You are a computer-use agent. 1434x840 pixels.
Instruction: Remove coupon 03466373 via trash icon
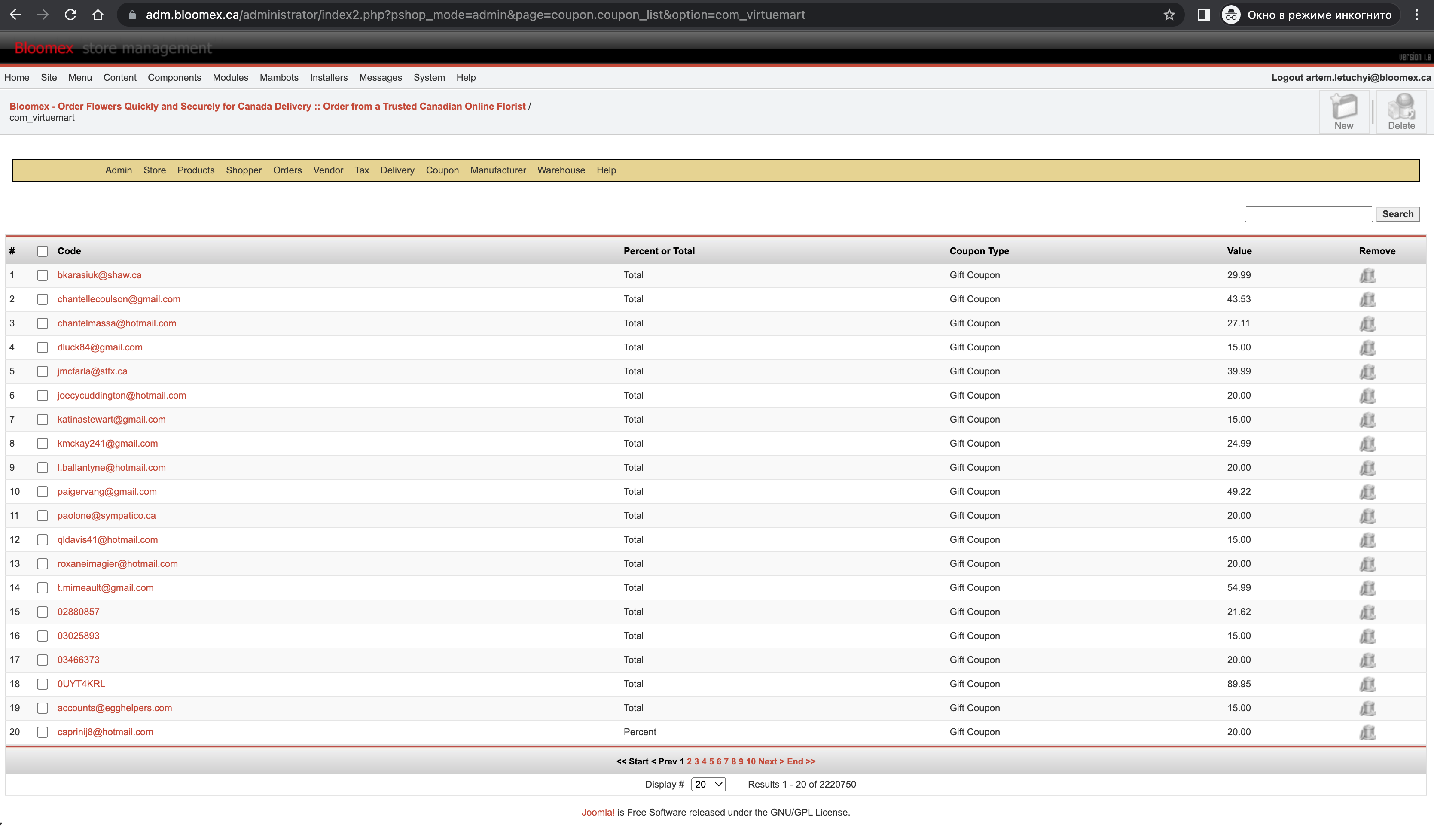pos(1367,661)
